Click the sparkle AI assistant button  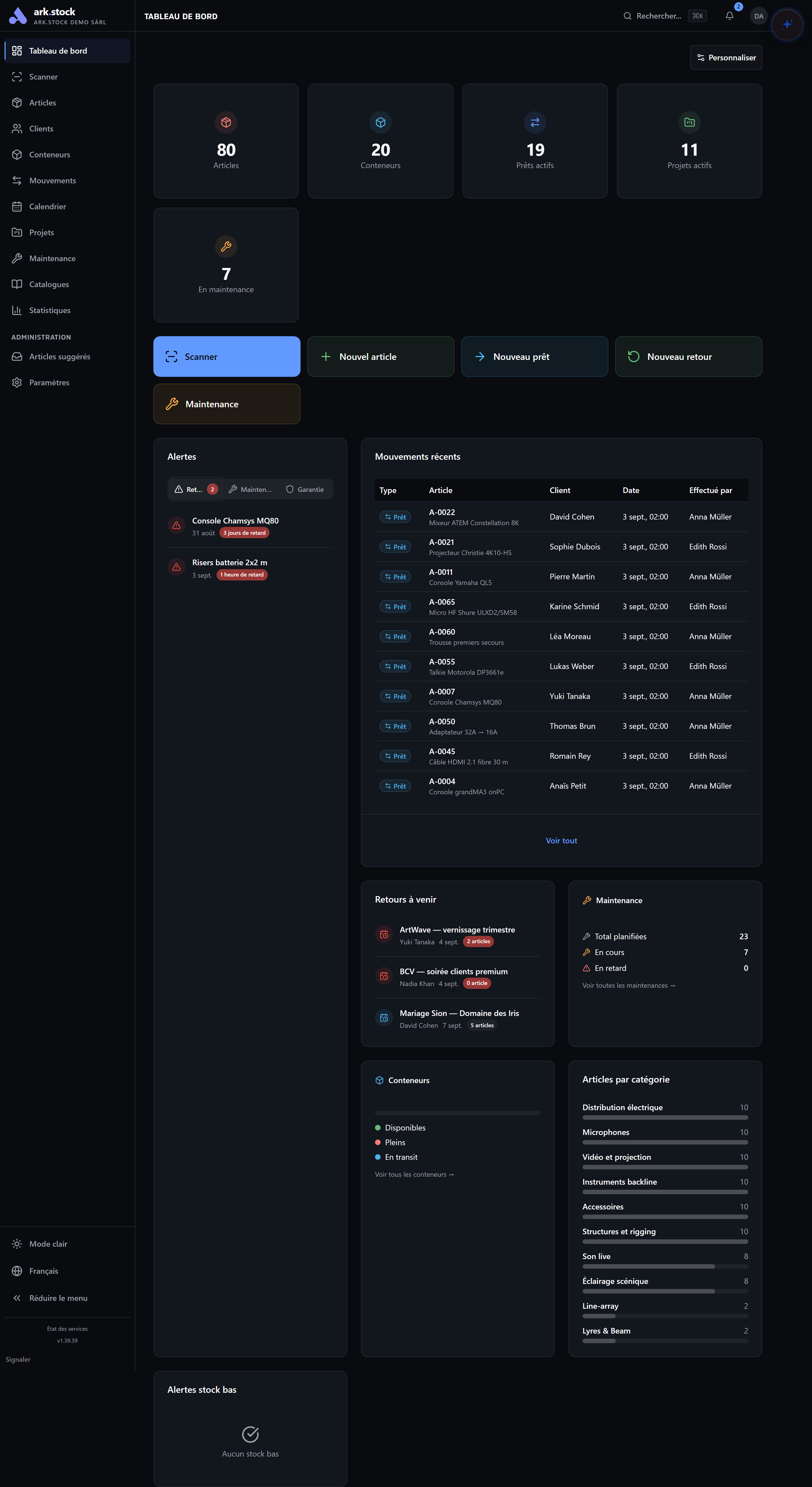(787, 24)
